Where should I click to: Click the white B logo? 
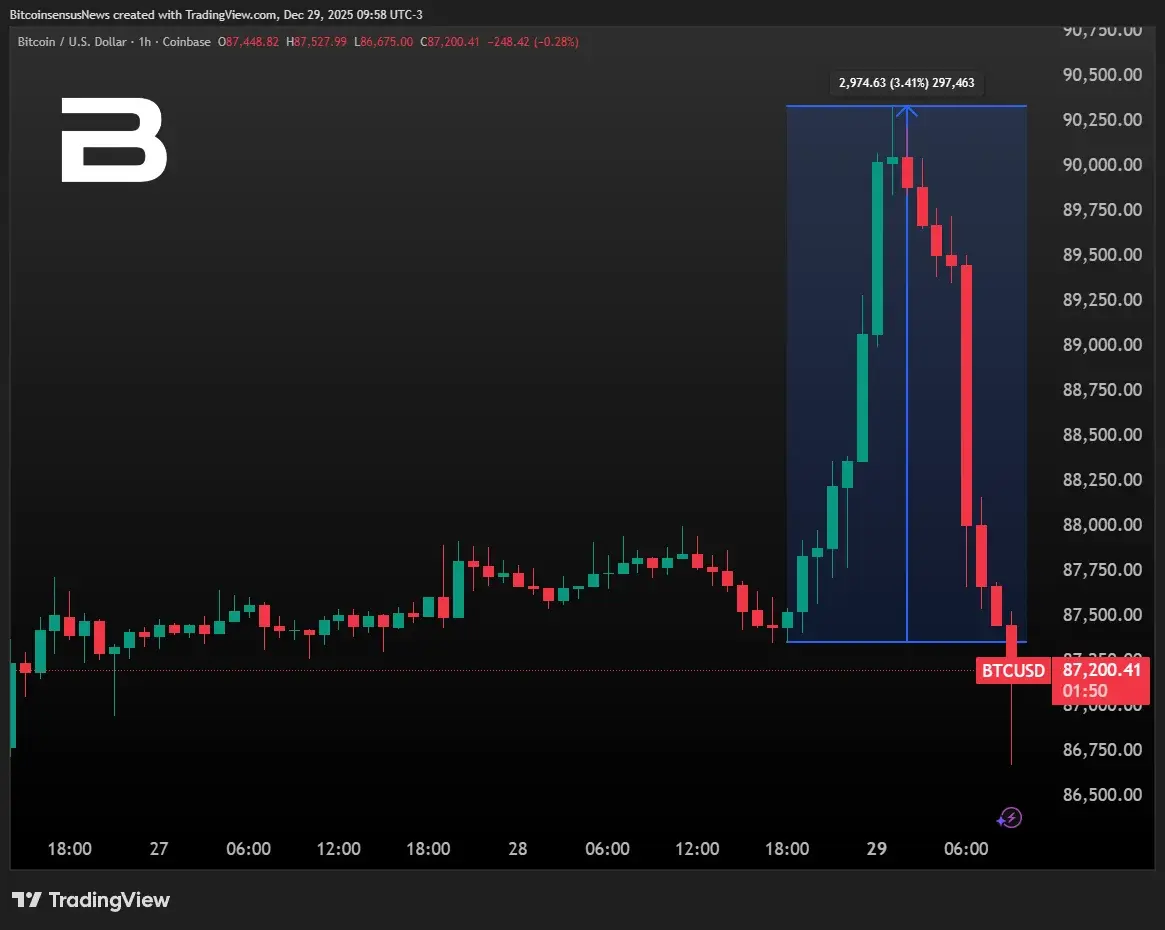pyautogui.click(x=113, y=140)
